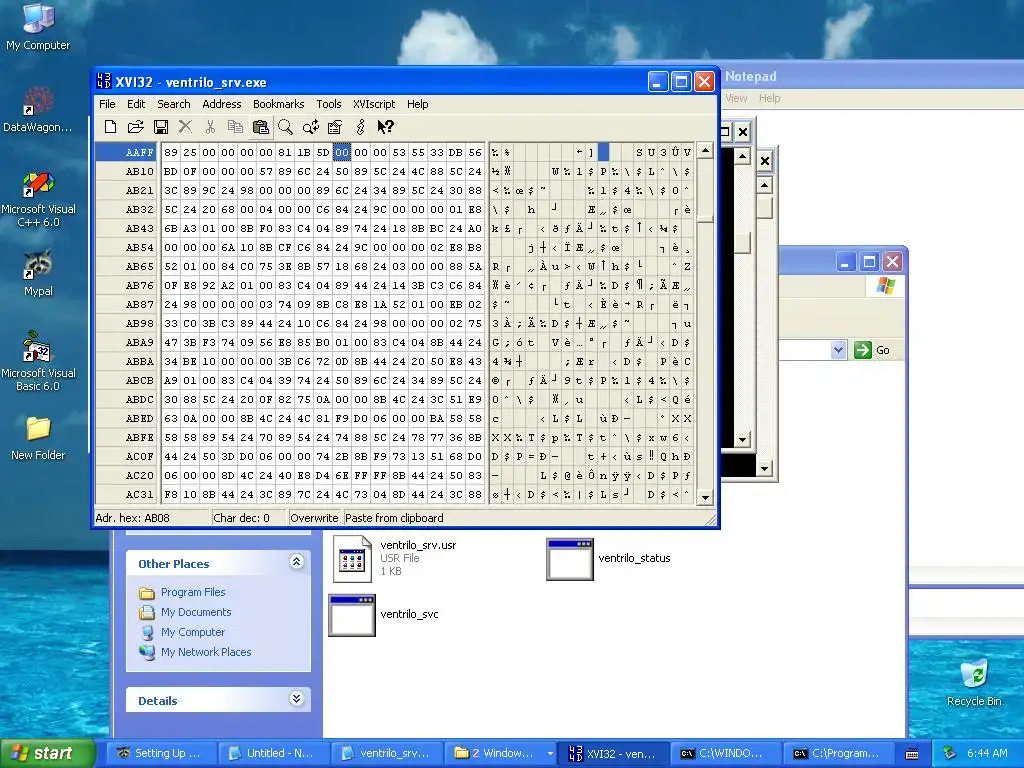Open My Network Places link
The width and height of the screenshot is (1024, 768).
click(206, 652)
